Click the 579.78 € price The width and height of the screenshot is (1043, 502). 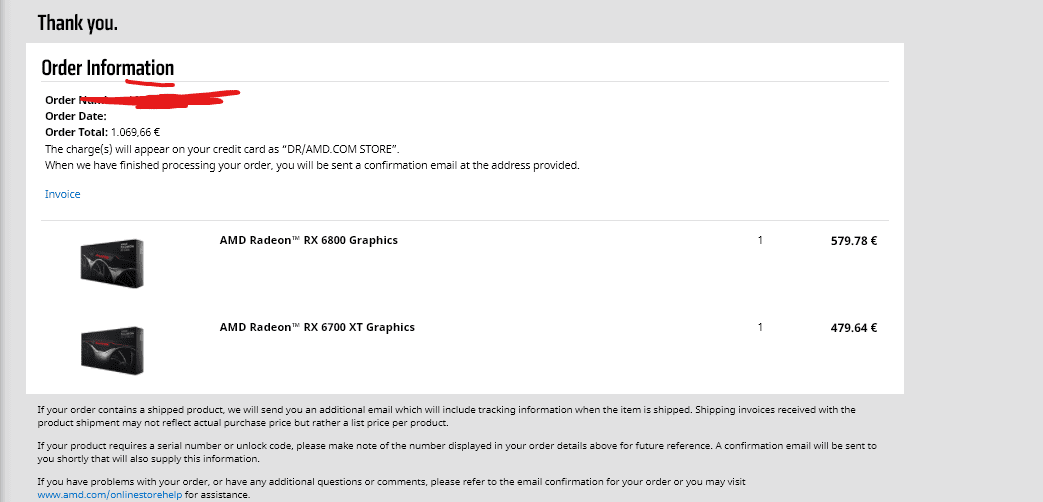tap(853, 241)
